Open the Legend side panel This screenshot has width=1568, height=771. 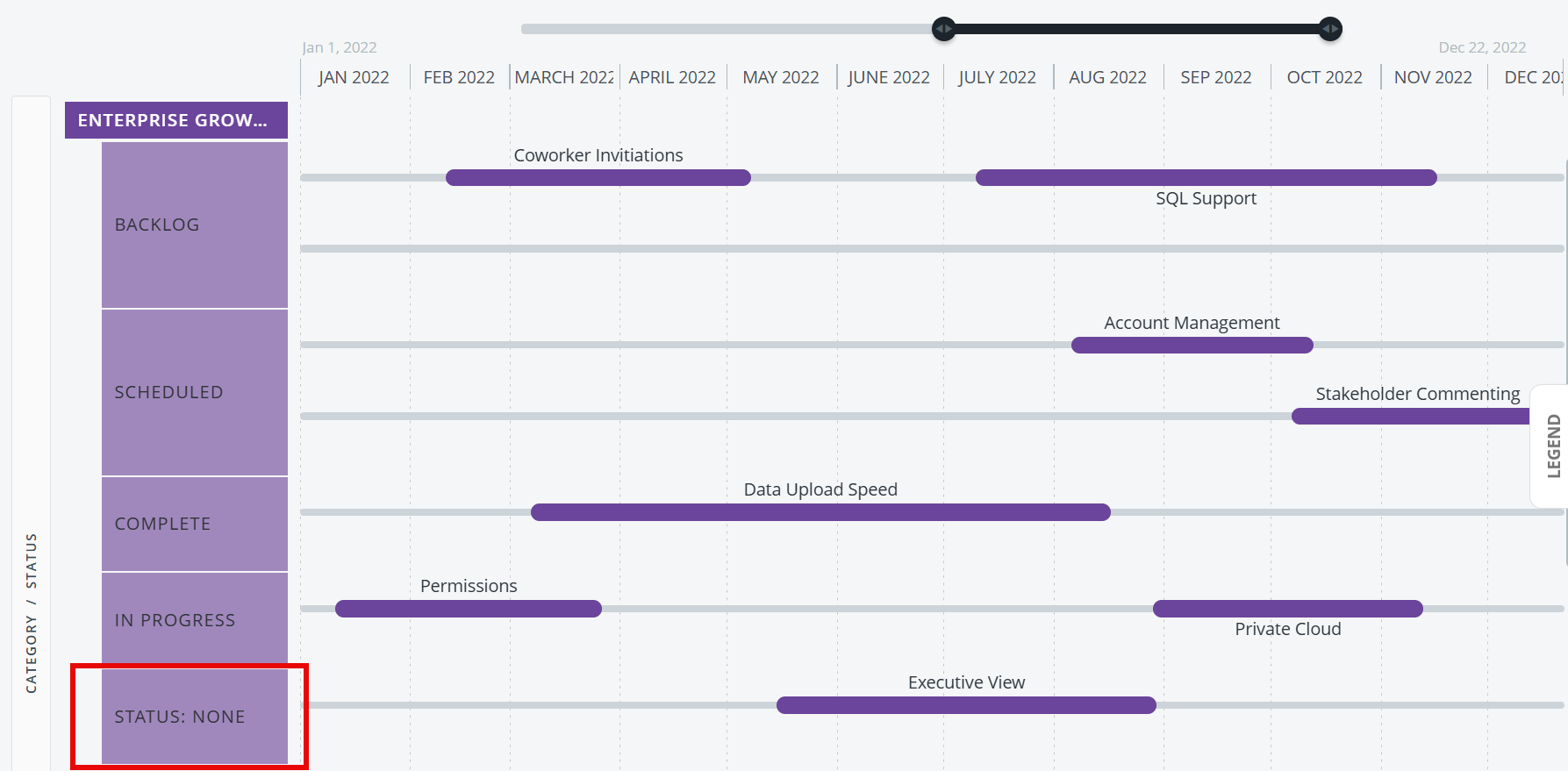[x=1553, y=446]
